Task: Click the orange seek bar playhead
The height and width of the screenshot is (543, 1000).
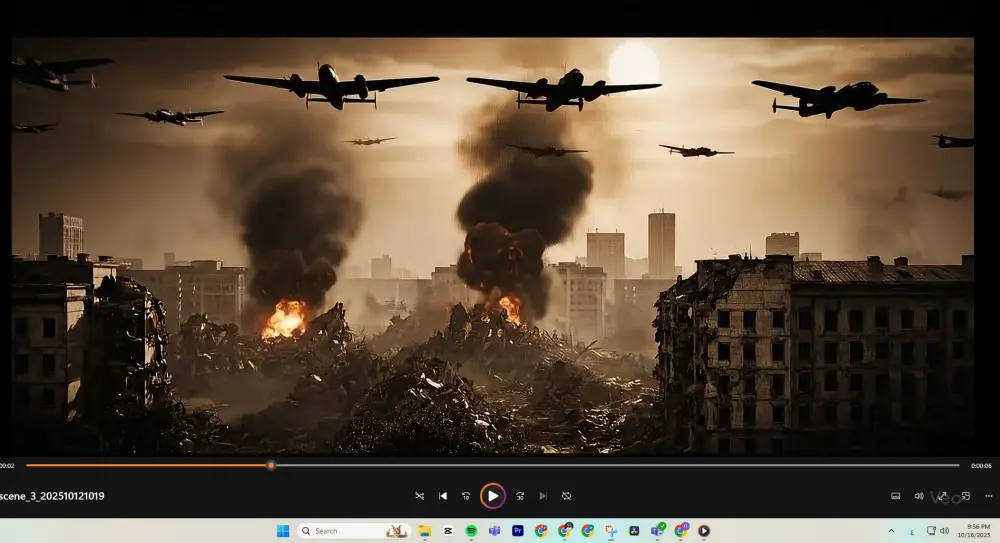Action: pyautogui.click(x=271, y=465)
